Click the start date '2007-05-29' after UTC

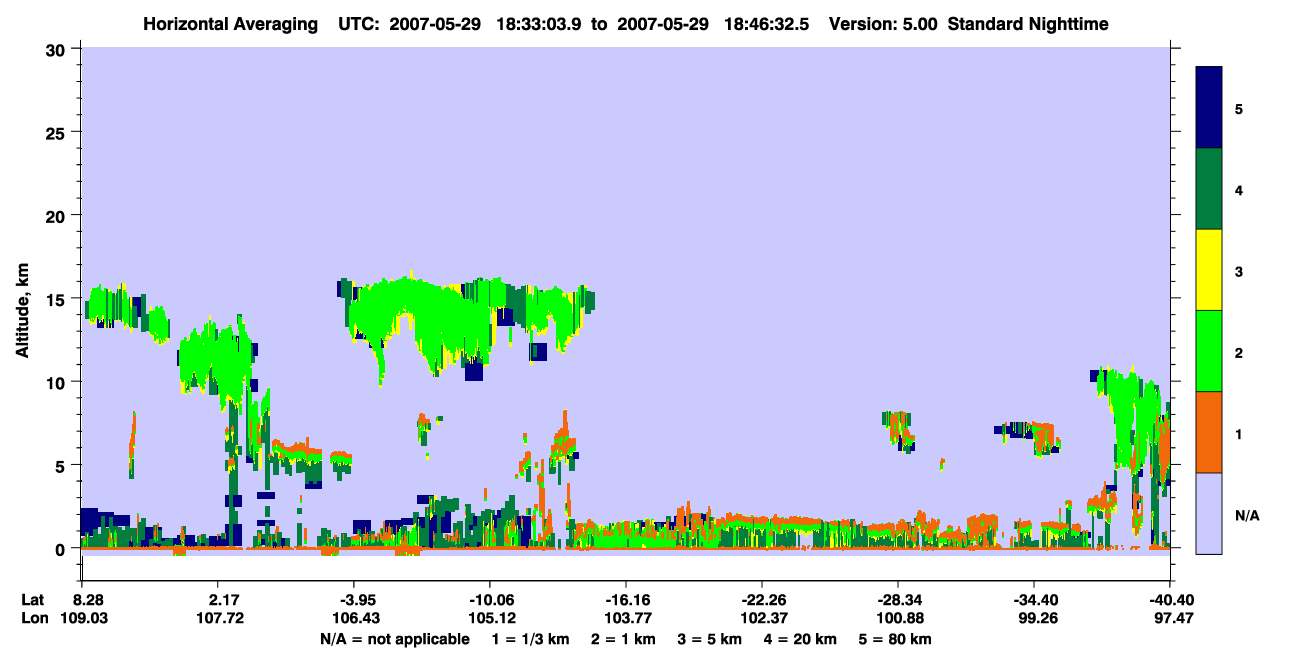pyautogui.click(x=433, y=23)
